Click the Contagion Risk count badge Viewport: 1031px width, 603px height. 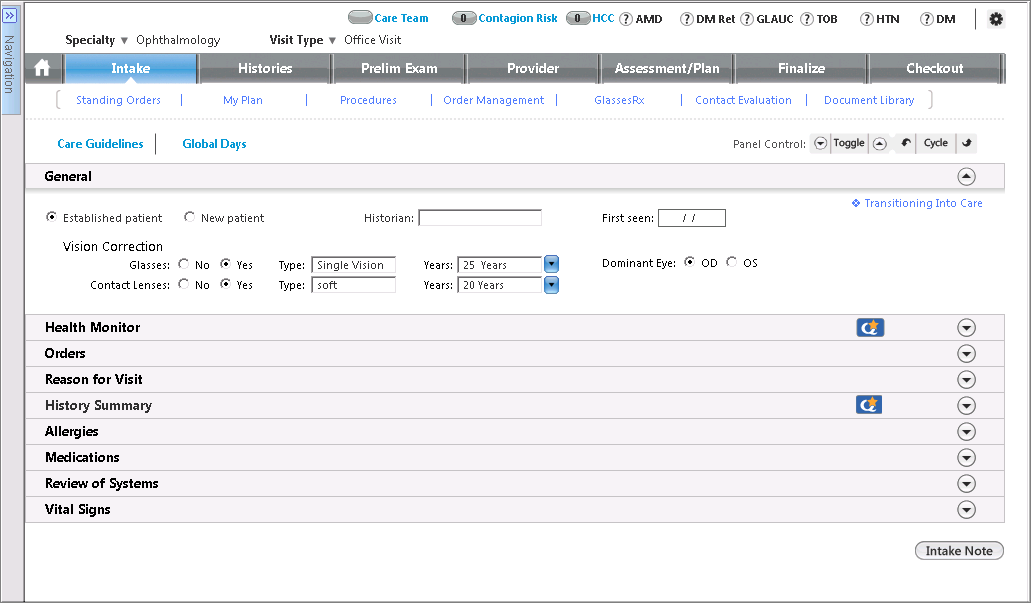tap(464, 18)
